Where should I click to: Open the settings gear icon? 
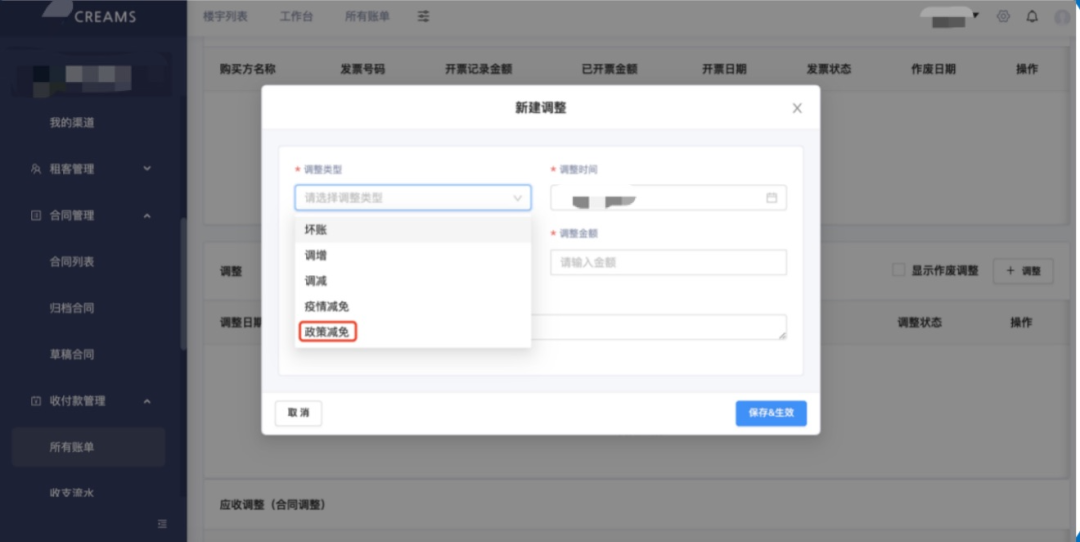(x=1003, y=17)
